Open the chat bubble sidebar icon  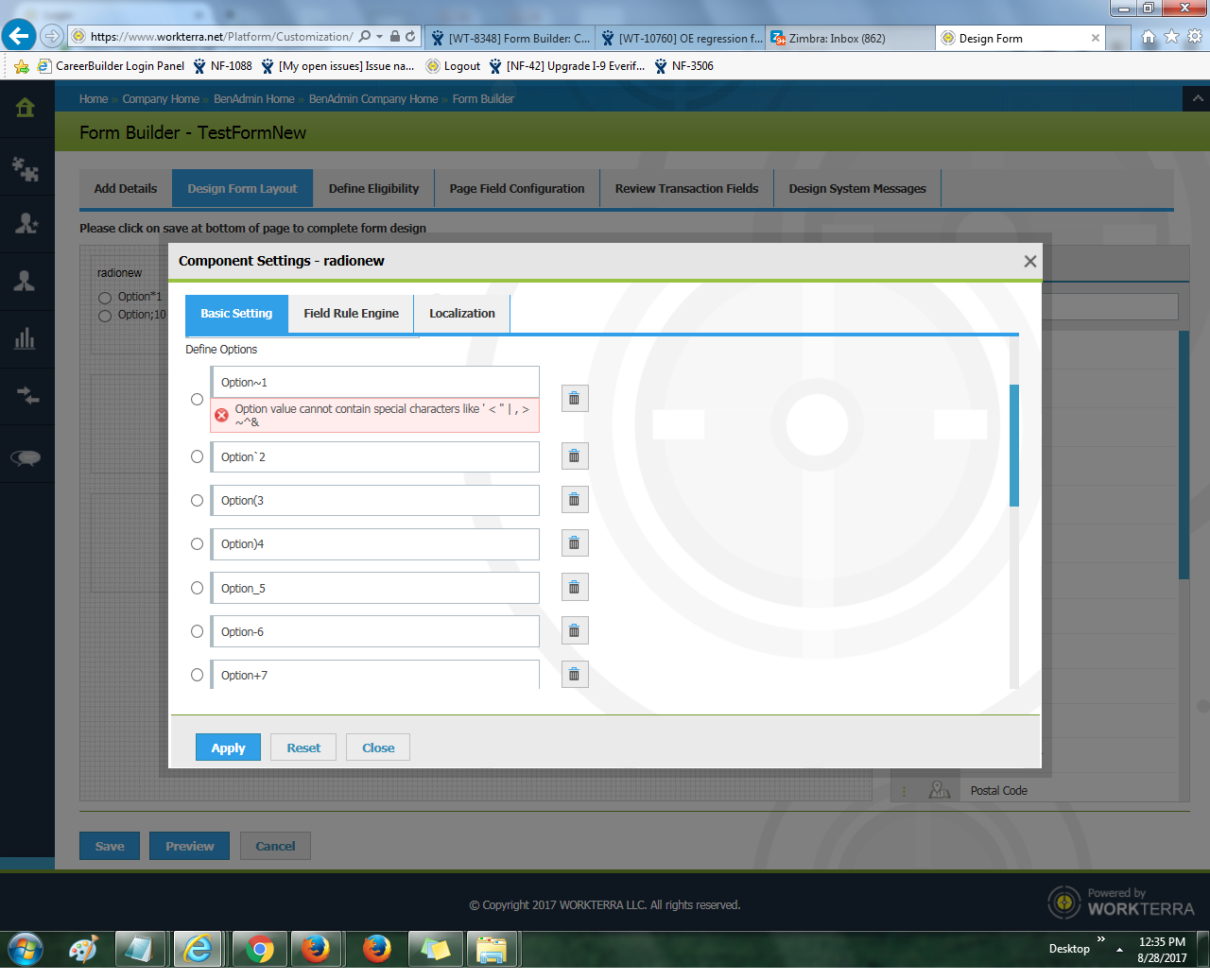pos(26,458)
